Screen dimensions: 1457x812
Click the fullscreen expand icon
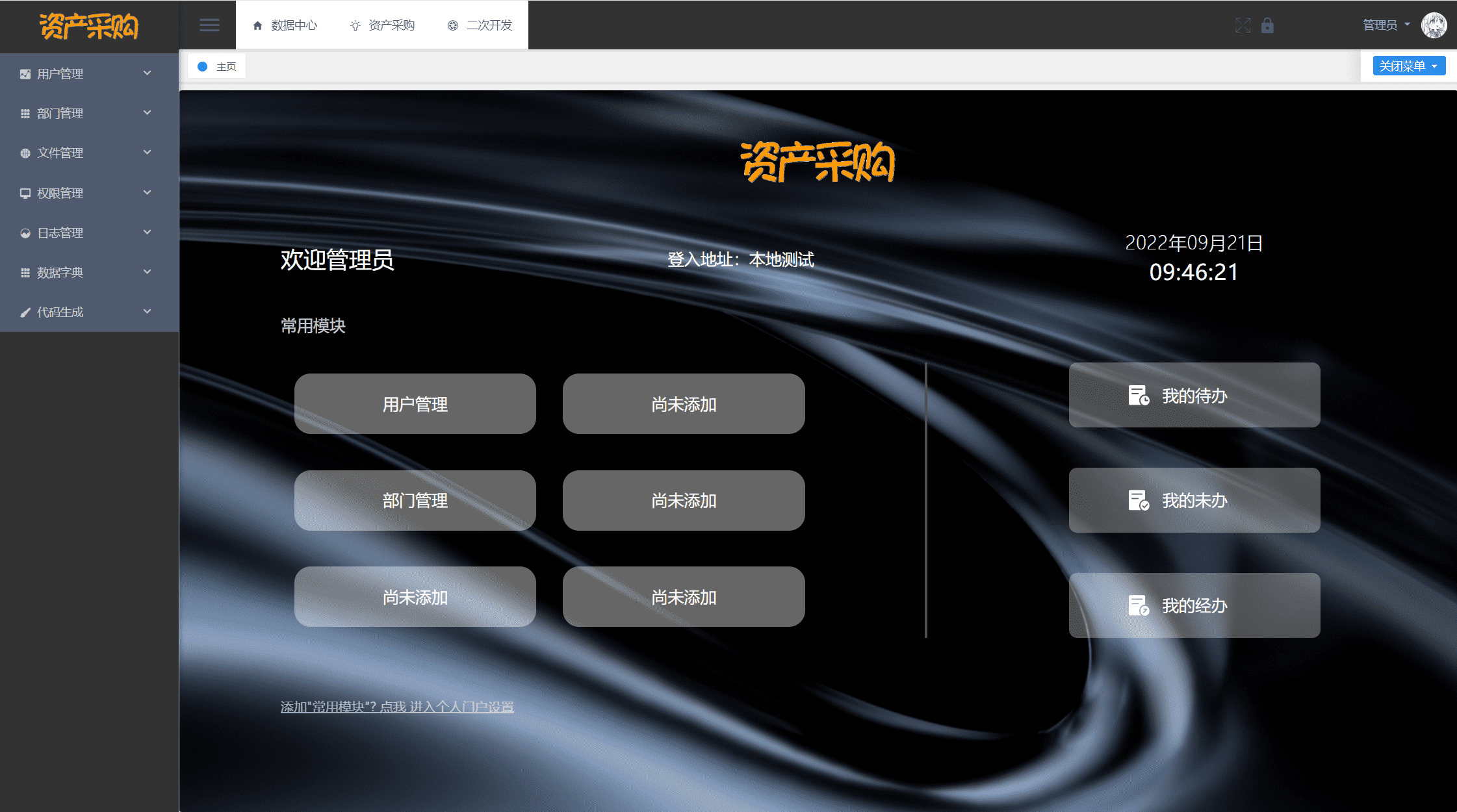(1243, 25)
